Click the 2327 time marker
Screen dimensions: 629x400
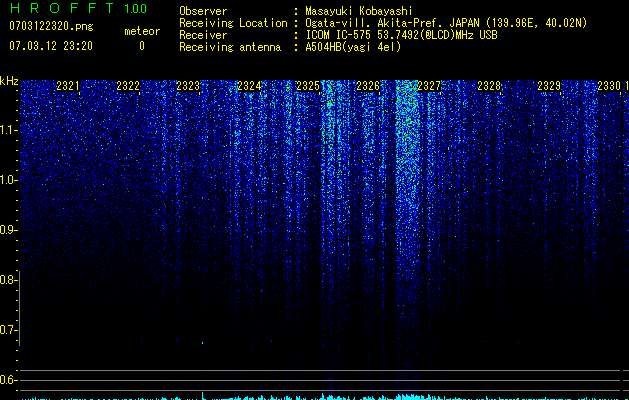coord(429,85)
